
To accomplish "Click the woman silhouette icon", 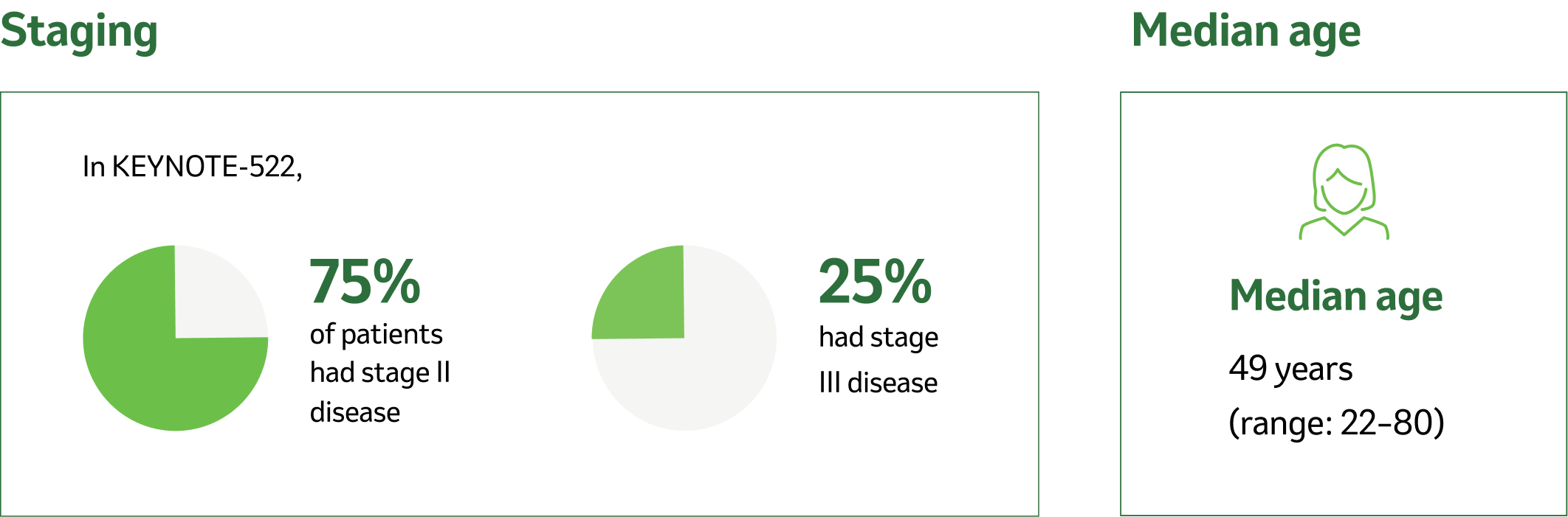I will point(1344,192).
